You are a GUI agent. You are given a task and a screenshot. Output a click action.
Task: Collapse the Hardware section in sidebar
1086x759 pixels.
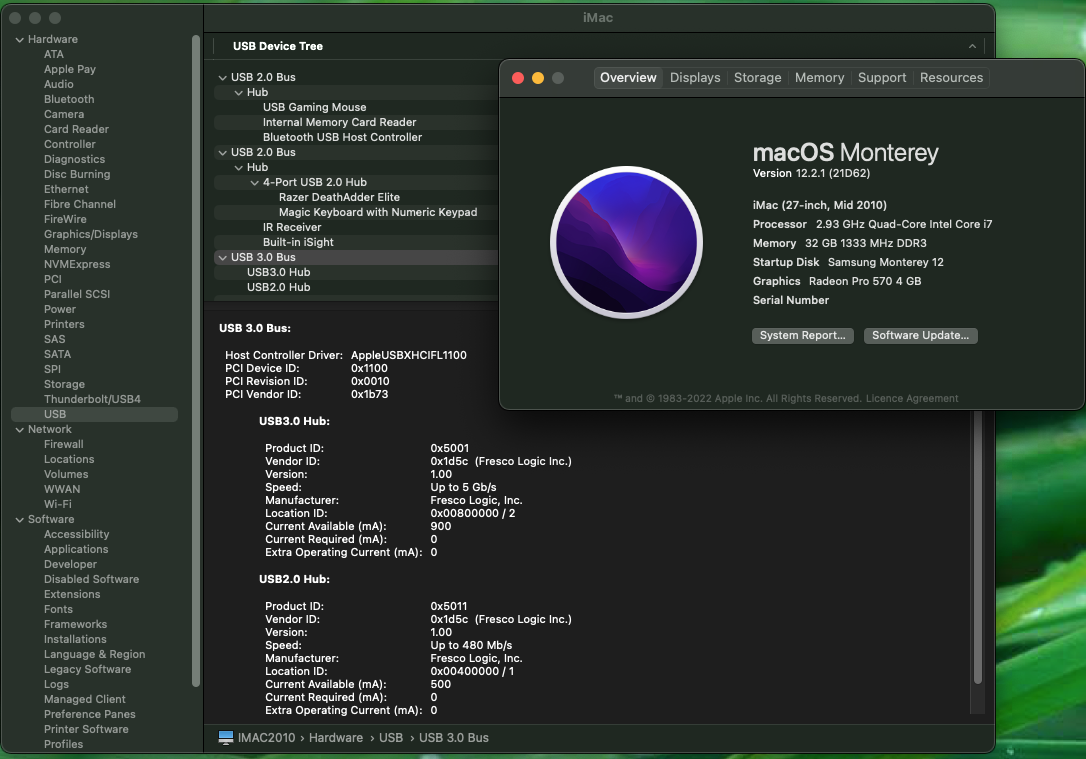(20, 40)
